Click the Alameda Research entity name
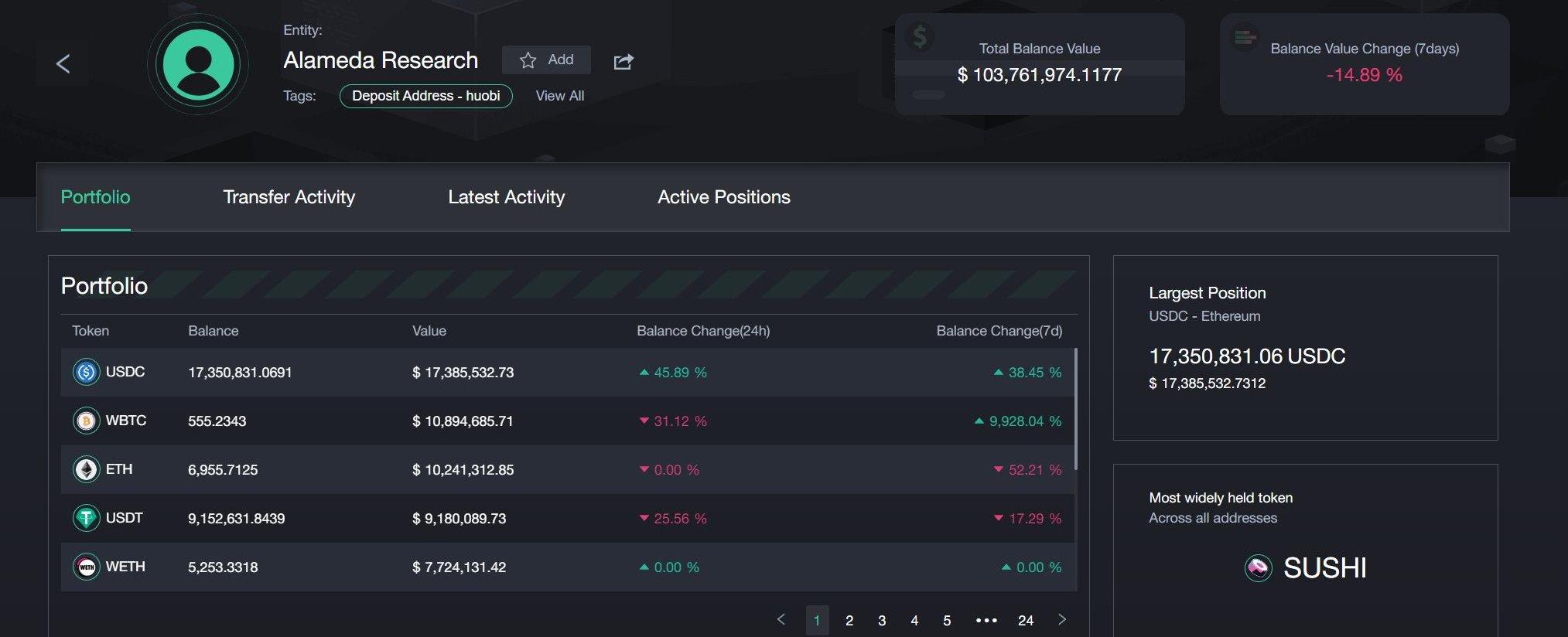The image size is (1568, 637). tap(381, 60)
